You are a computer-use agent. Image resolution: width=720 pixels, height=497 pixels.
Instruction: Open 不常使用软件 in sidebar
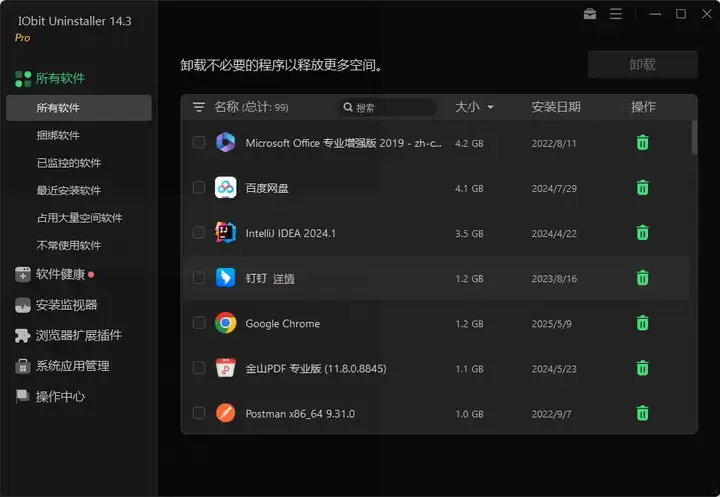point(69,245)
